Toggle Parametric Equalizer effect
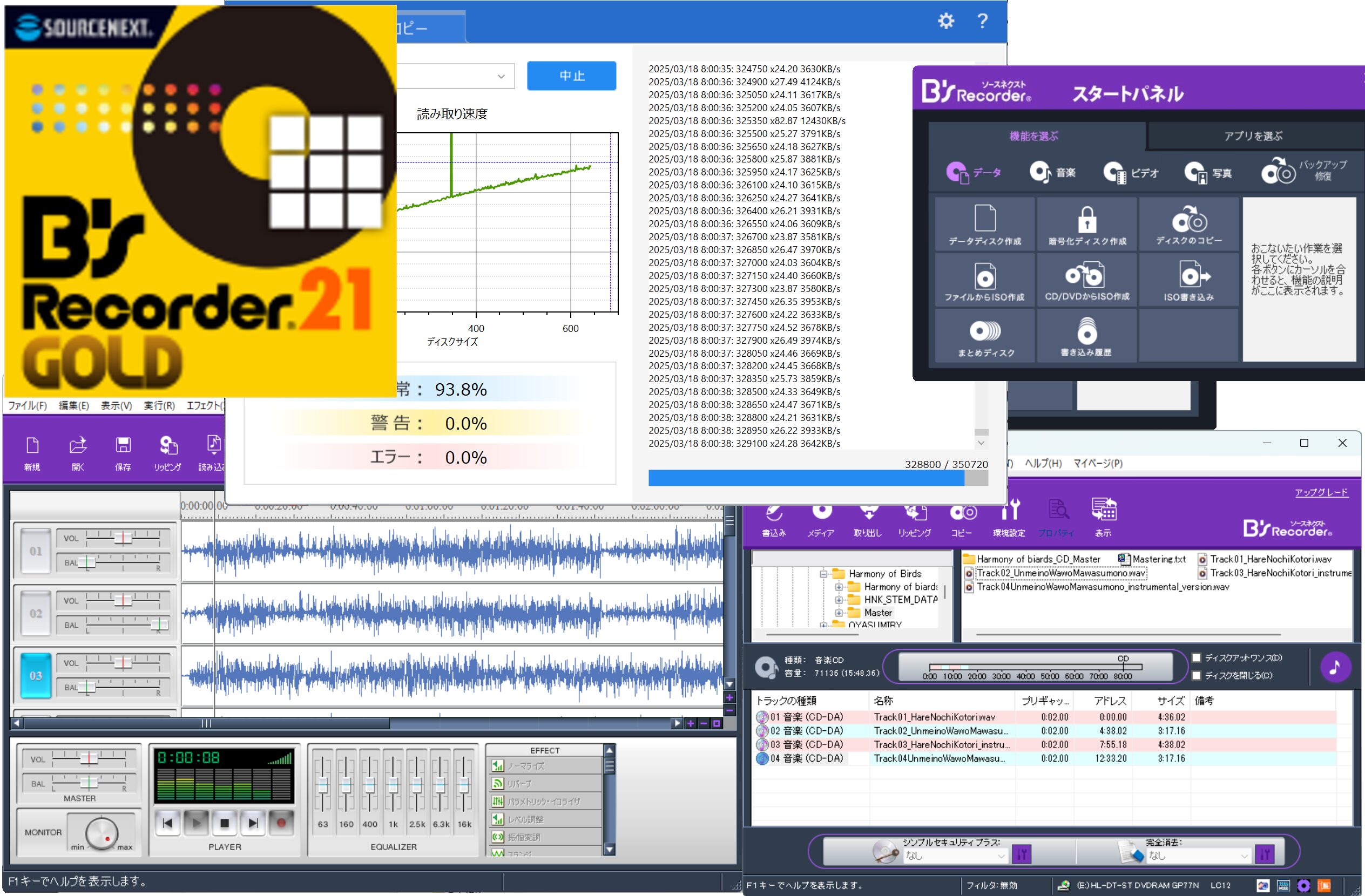Image resolution: width=1365 pixels, height=896 pixels. point(545,802)
